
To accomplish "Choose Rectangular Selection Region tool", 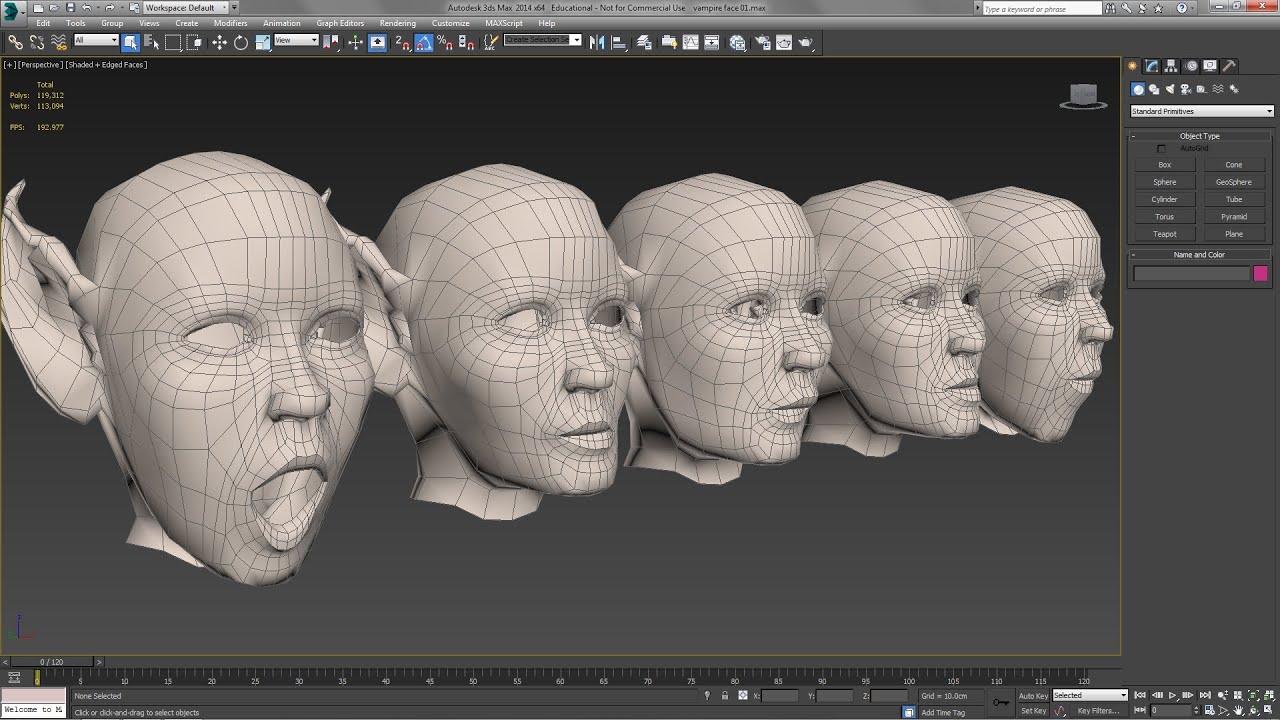I will point(173,42).
